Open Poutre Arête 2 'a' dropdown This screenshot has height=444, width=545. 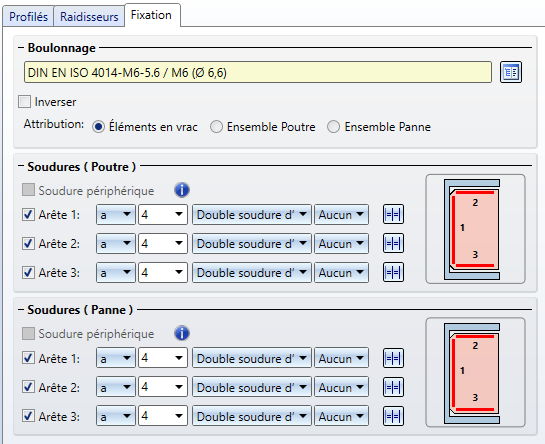pyautogui.click(x=116, y=243)
